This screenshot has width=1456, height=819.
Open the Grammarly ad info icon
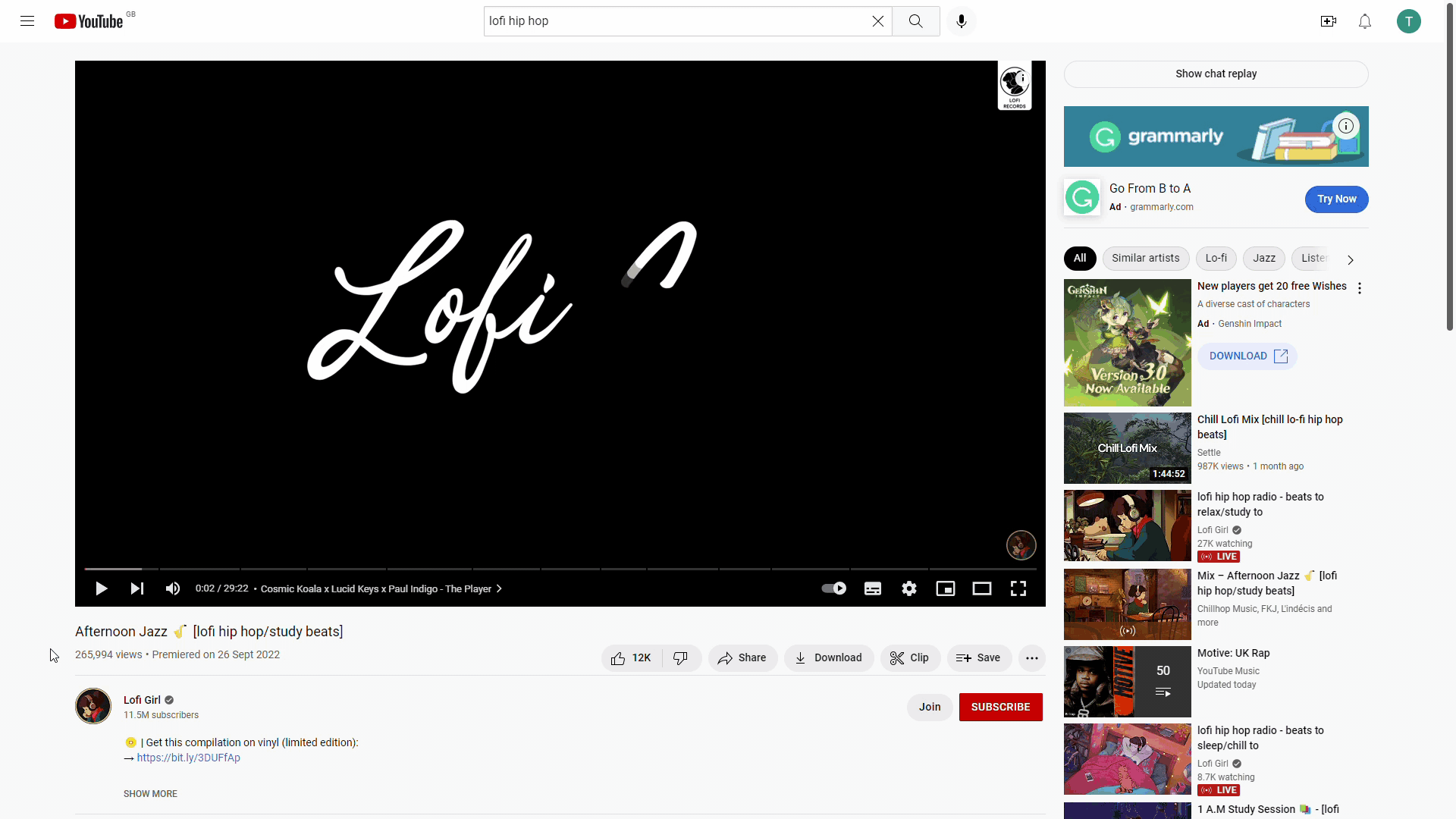coord(1346,126)
